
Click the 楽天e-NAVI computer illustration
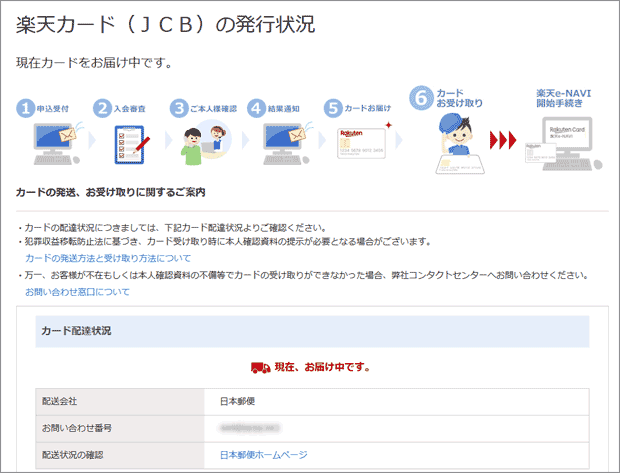pos(563,144)
